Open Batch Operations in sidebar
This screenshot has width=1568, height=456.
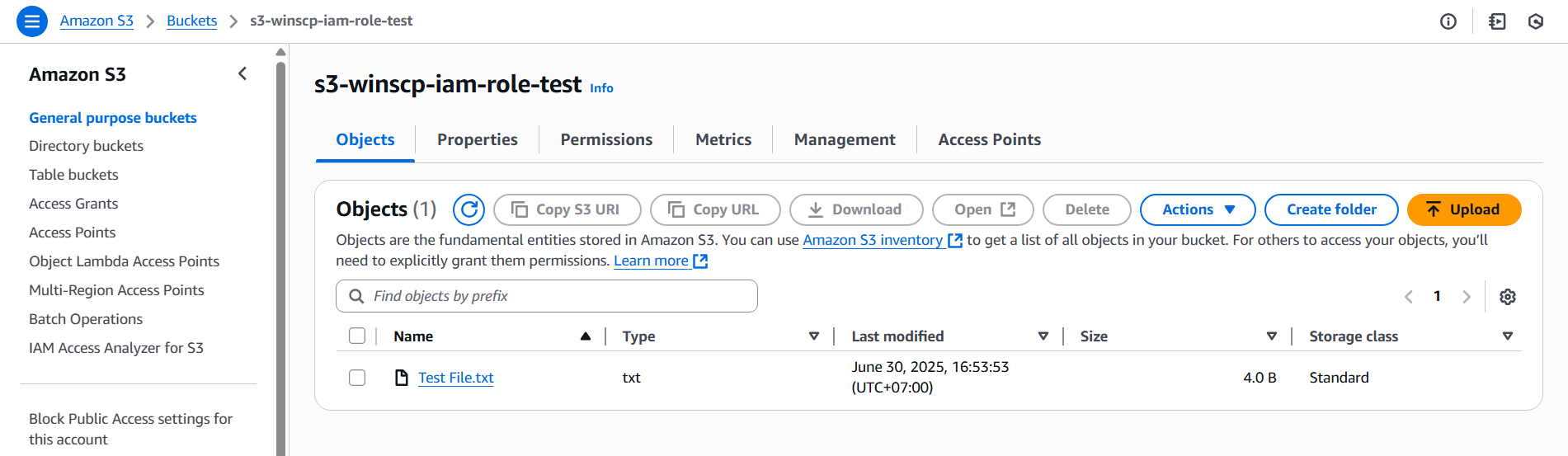(86, 319)
